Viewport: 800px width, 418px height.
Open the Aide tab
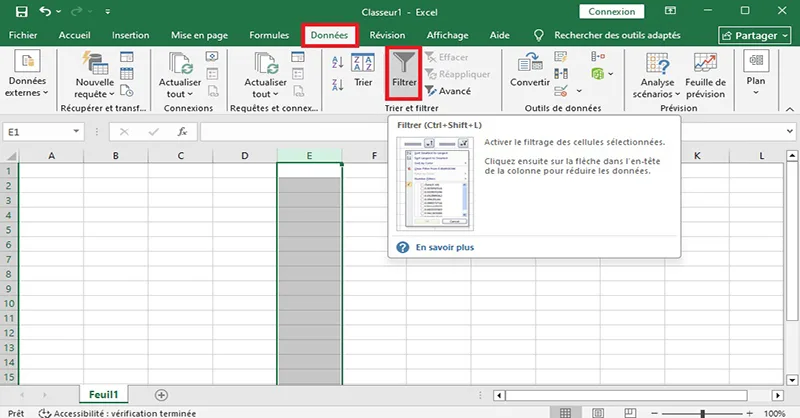499,35
